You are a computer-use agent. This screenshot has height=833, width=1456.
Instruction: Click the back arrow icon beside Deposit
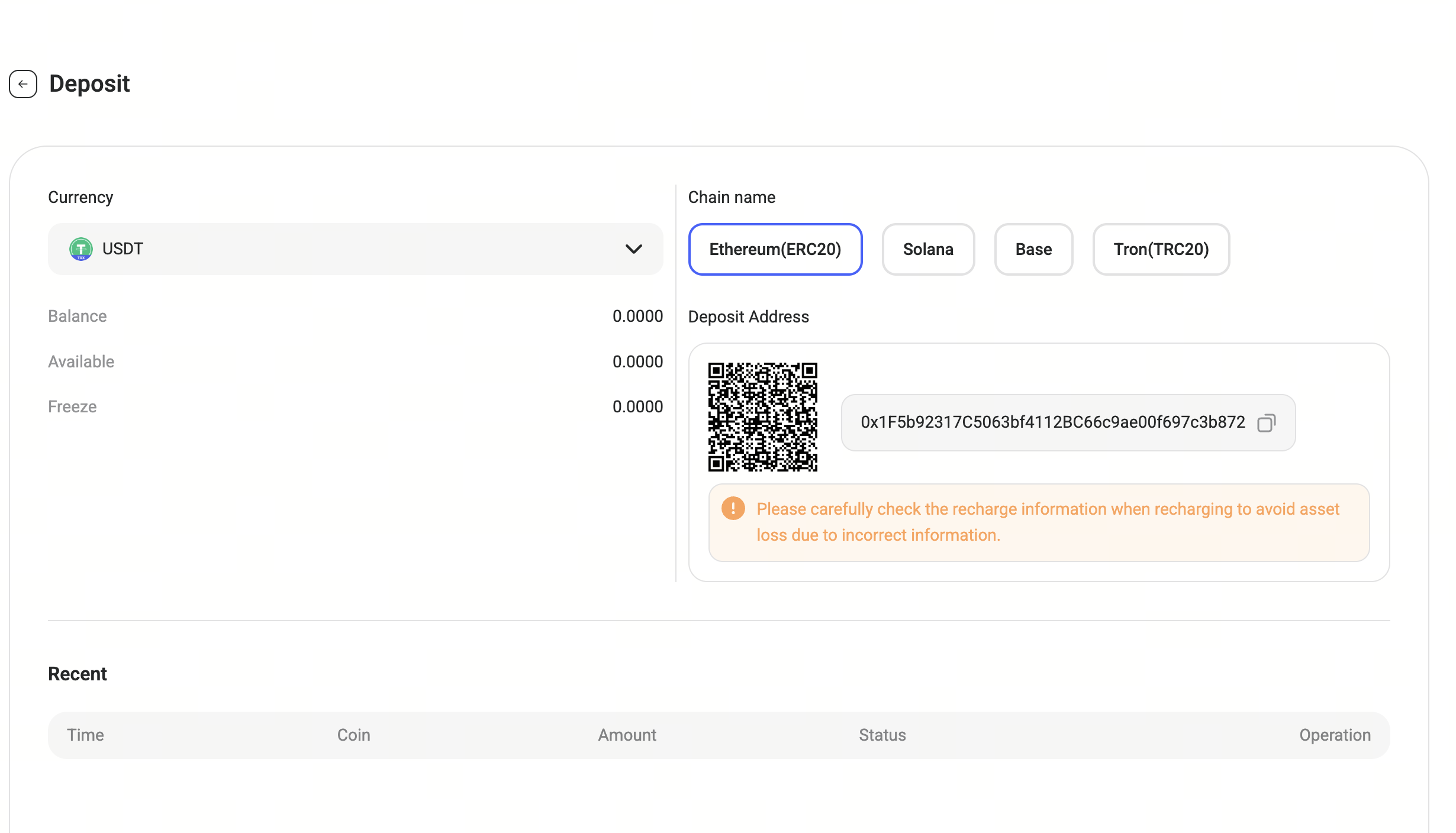(x=23, y=84)
